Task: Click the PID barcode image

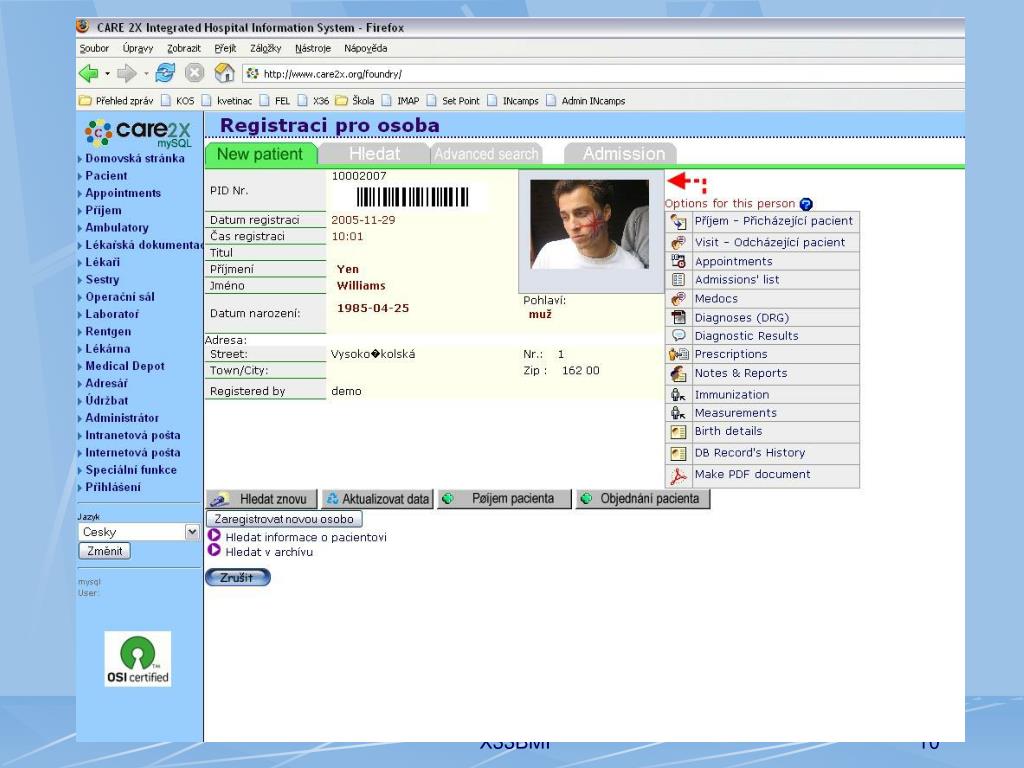Action: (412, 197)
